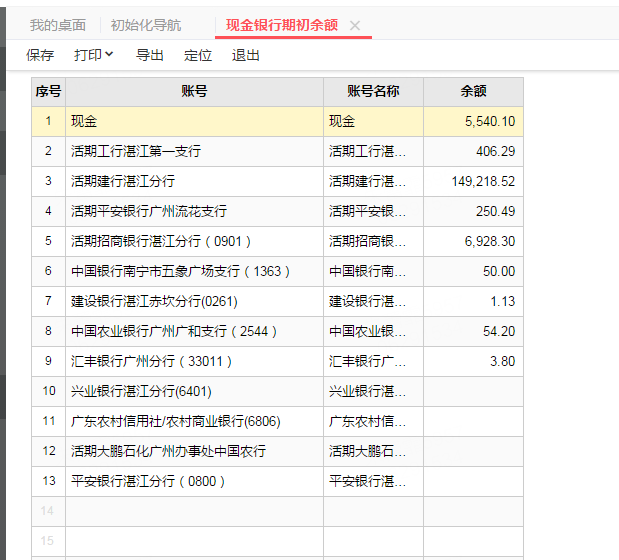
Task: Select 账号名称 cell 平安银行湛...
Action: point(373,481)
